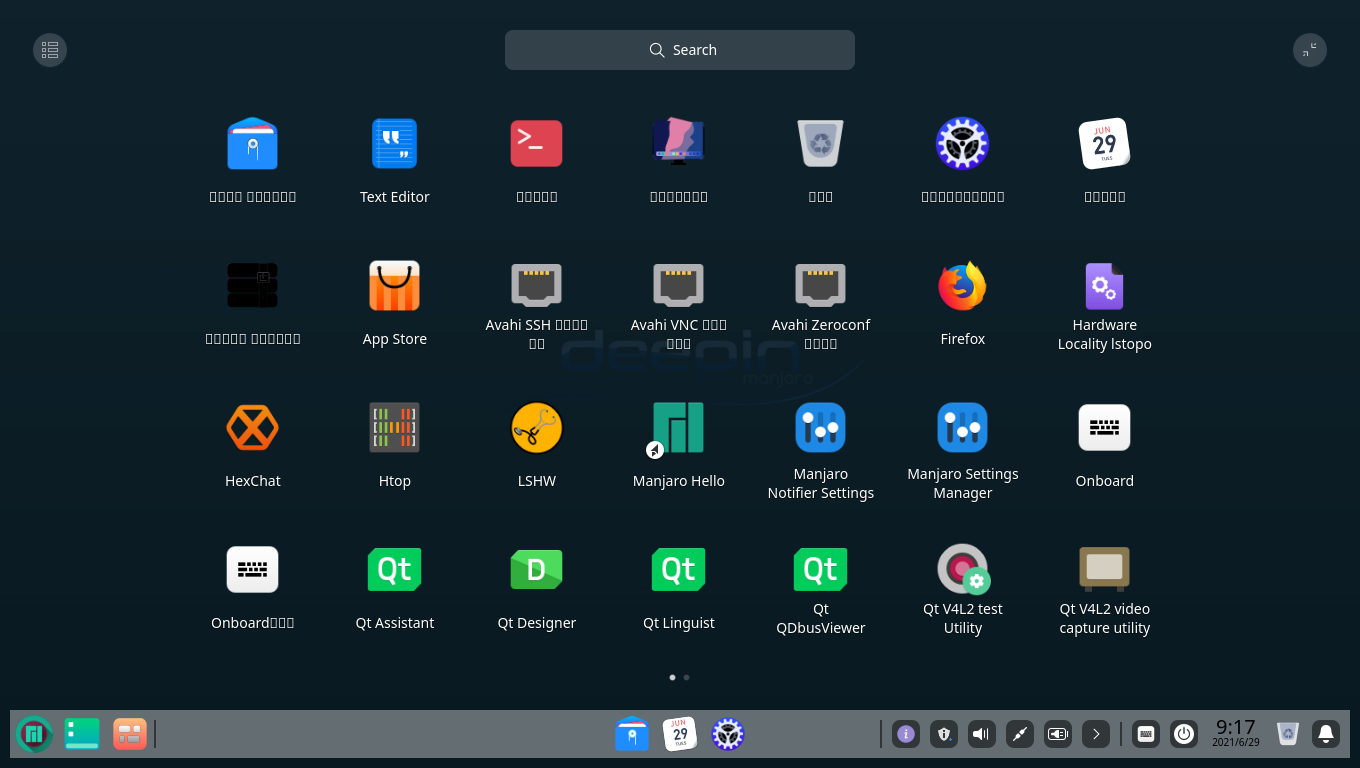Open Trash from the dock

pyautogui.click(x=1288, y=734)
